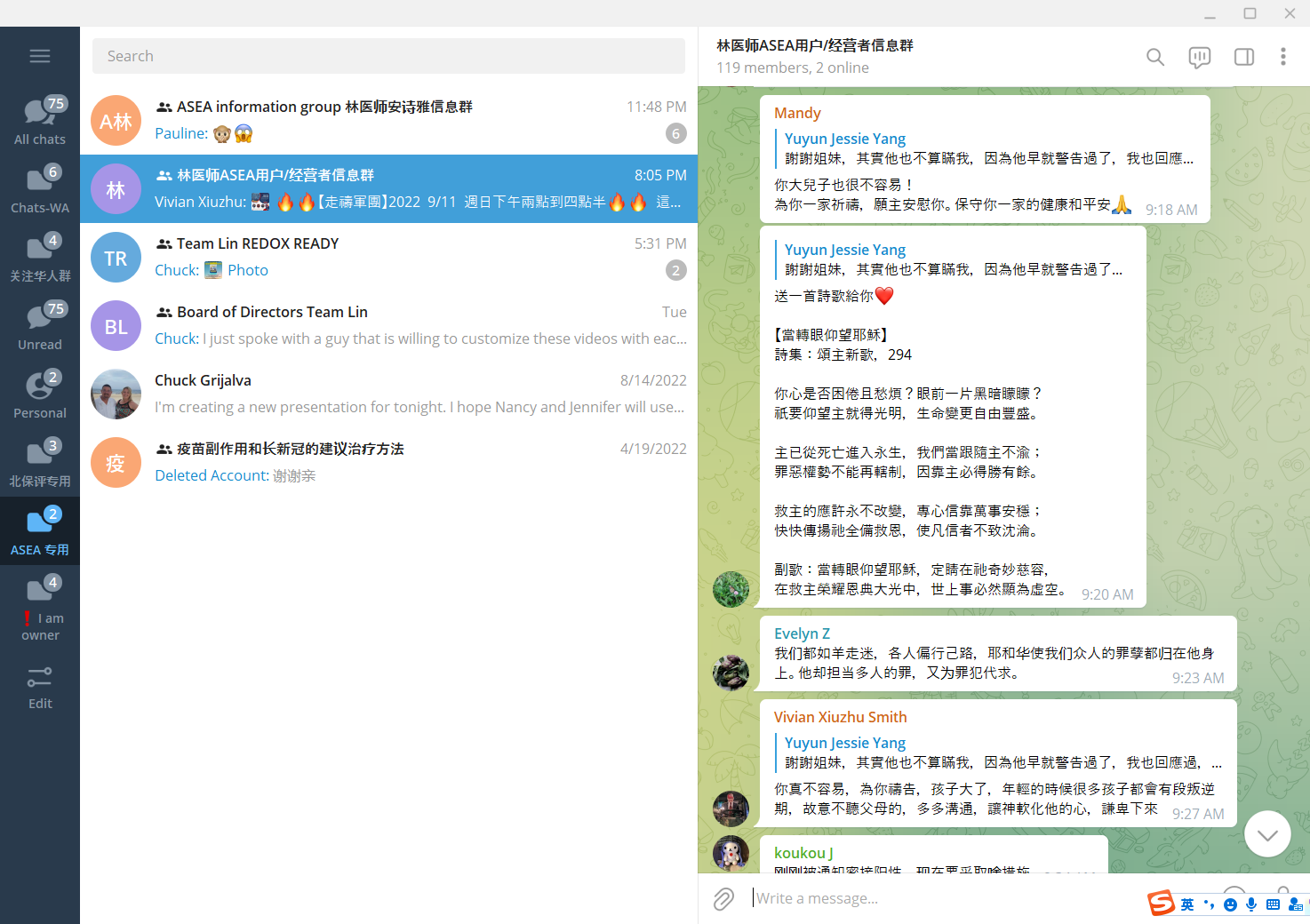Click the orange A林 group avatar
The image size is (1310, 924).
click(x=116, y=121)
